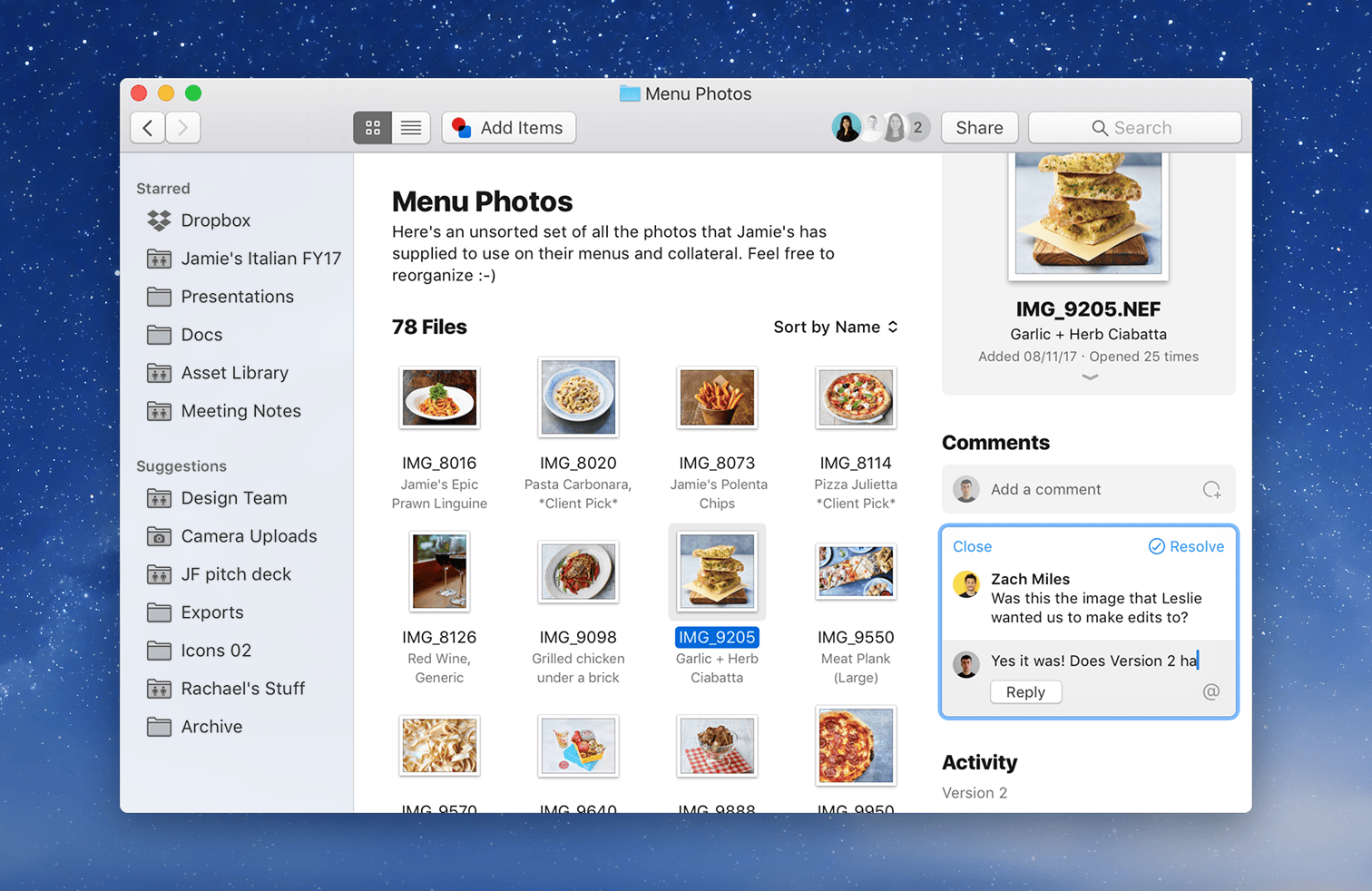
Task: Click Zach Miles' avatar in comment
Action: click(x=966, y=584)
